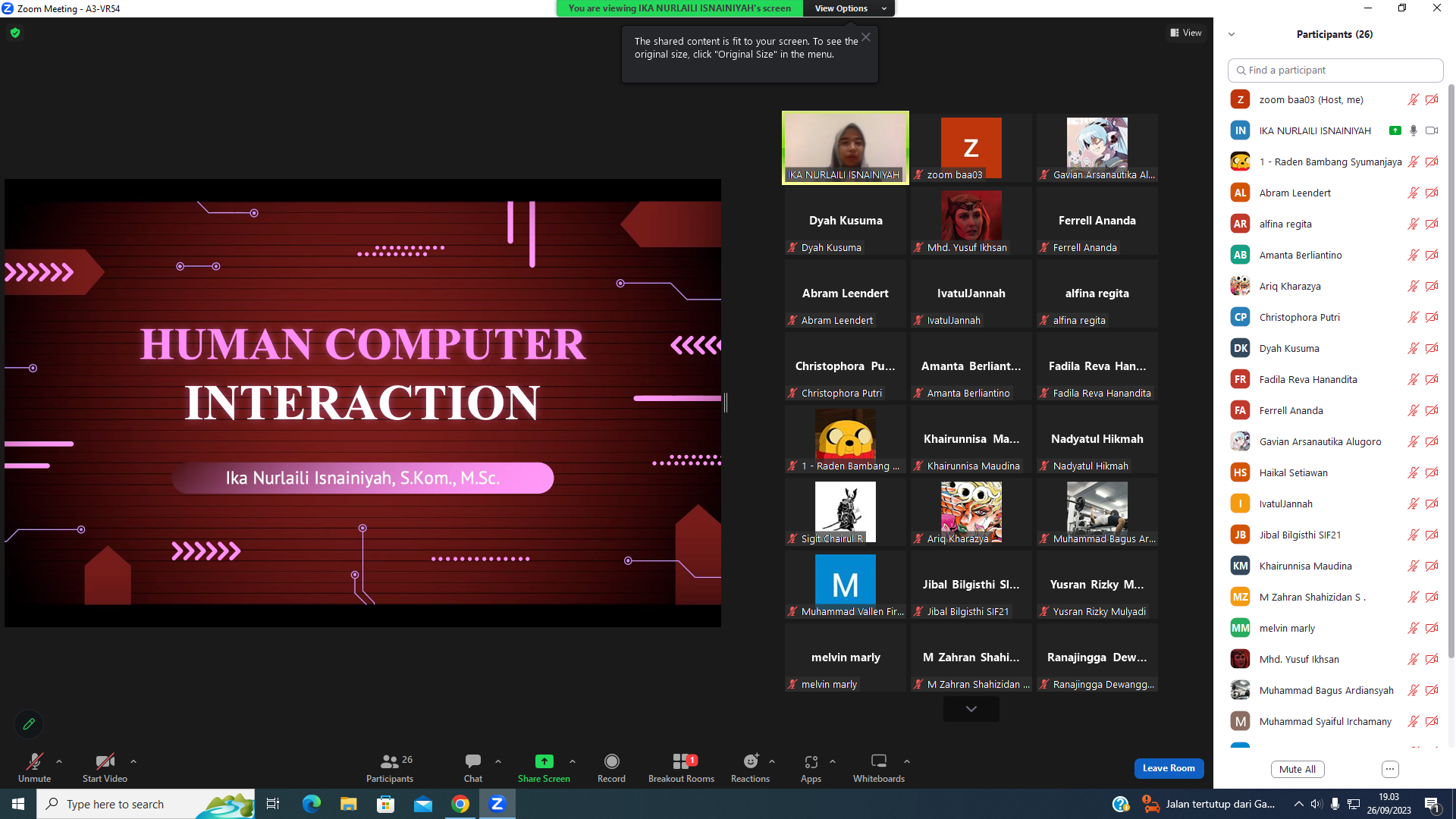The width and height of the screenshot is (1456, 819).
Task: Click the Mute All button
Action: click(x=1298, y=769)
